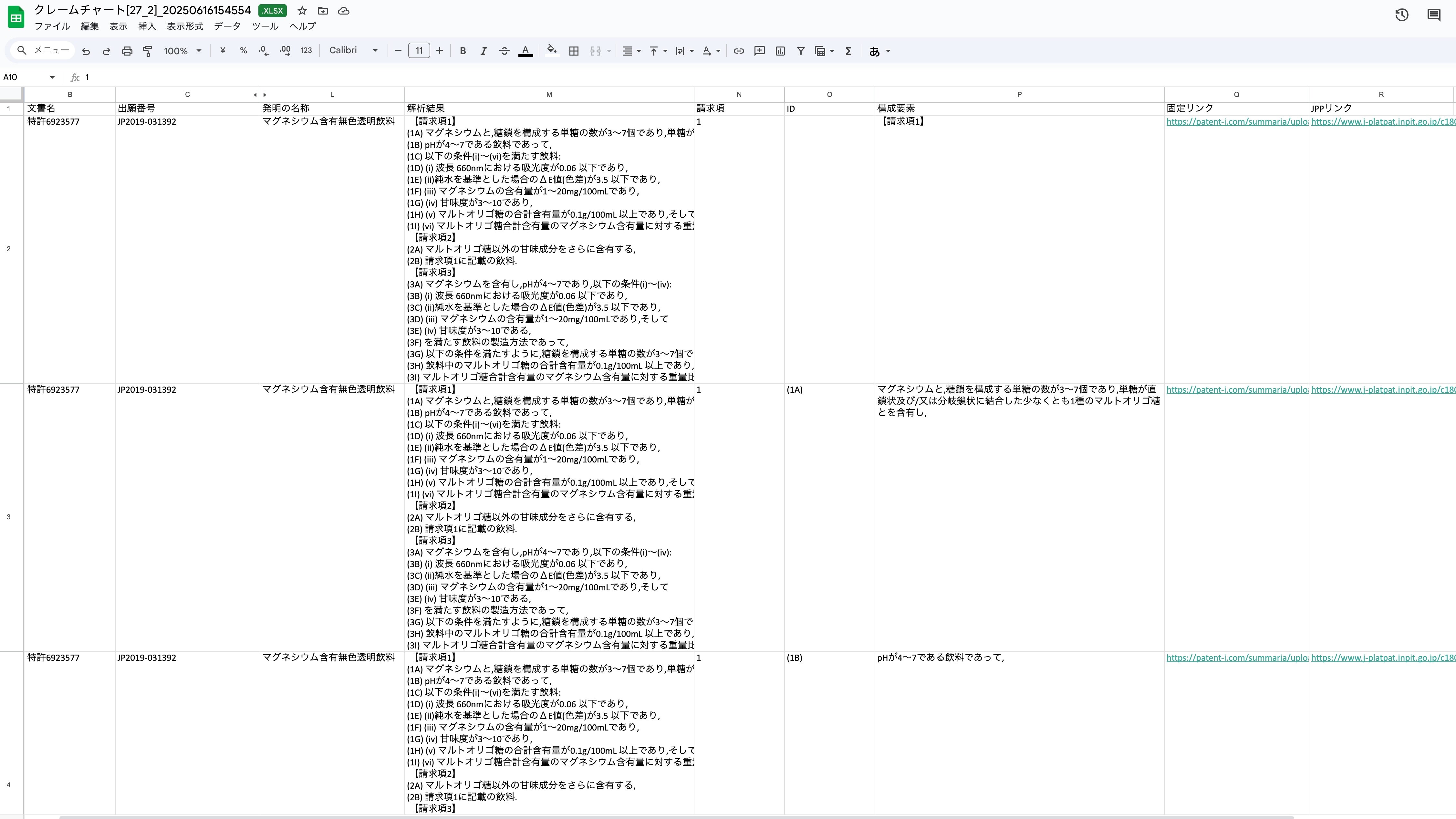The image size is (1456, 819).
Task: Open the text rotation dropdown
Action: (711, 51)
